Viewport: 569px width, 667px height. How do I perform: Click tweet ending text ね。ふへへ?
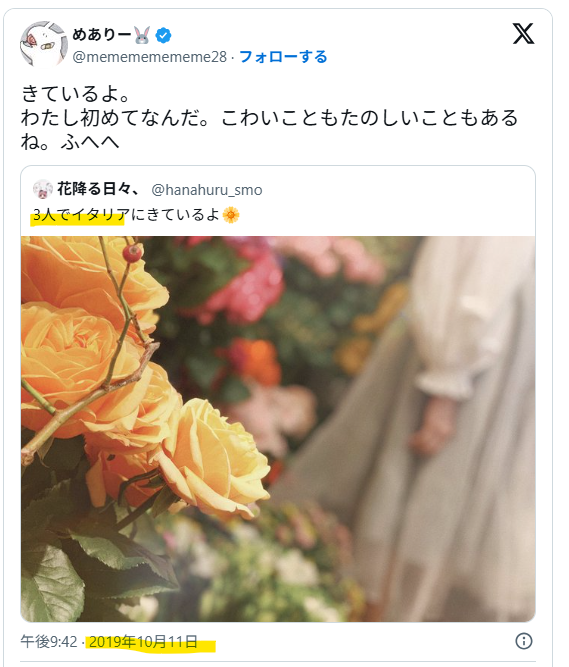tap(70, 142)
